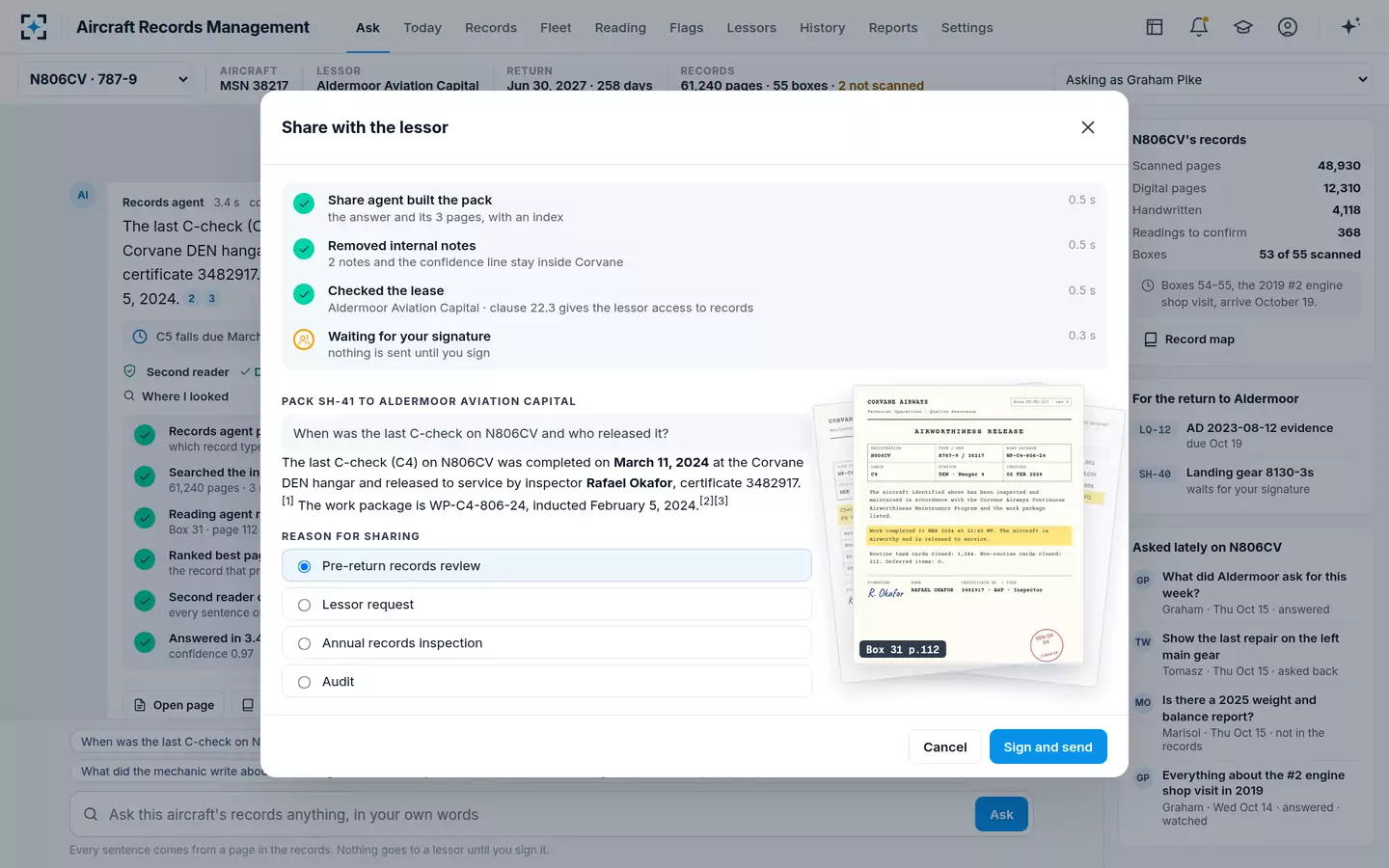
Task: Select Pre-return records review reason
Action: tap(546, 566)
